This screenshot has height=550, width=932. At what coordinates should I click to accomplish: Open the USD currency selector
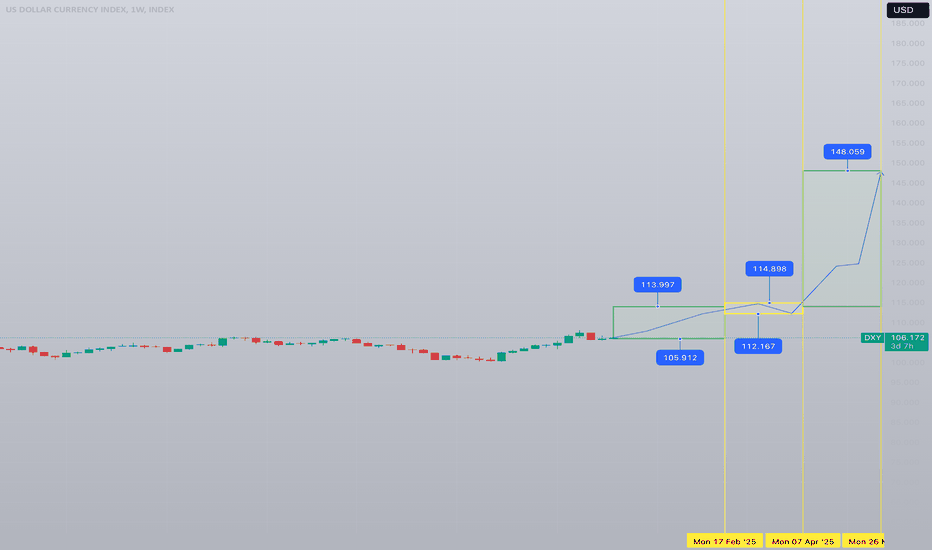point(907,10)
